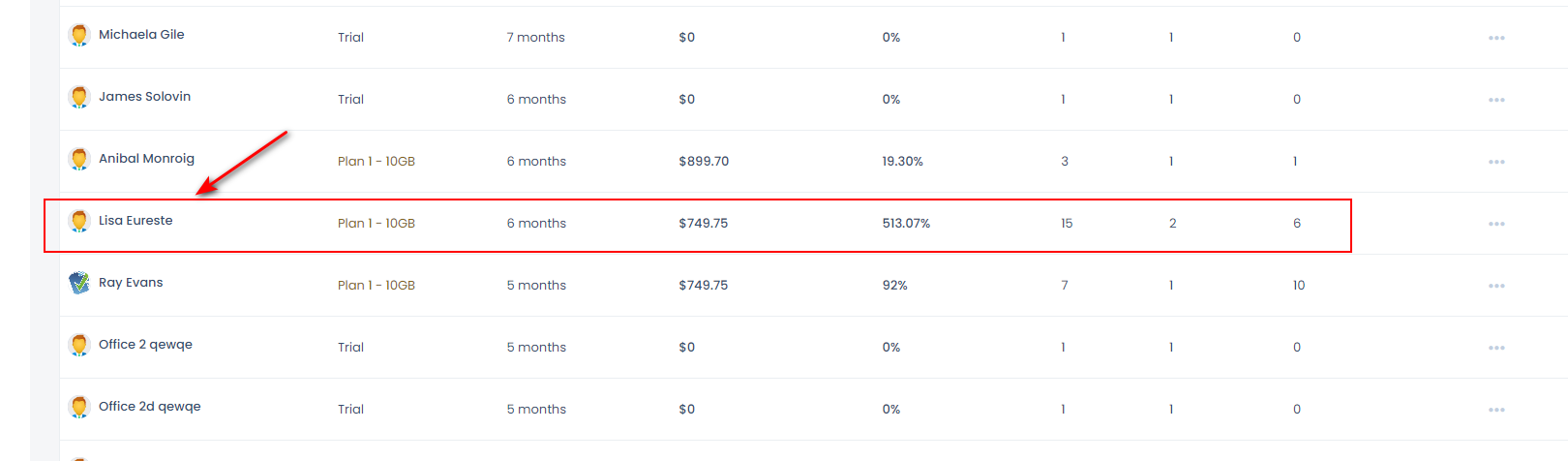This screenshot has height=461, width=1568.
Task: Open Michaela Gile account name
Action: pyautogui.click(x=141, y=34)
